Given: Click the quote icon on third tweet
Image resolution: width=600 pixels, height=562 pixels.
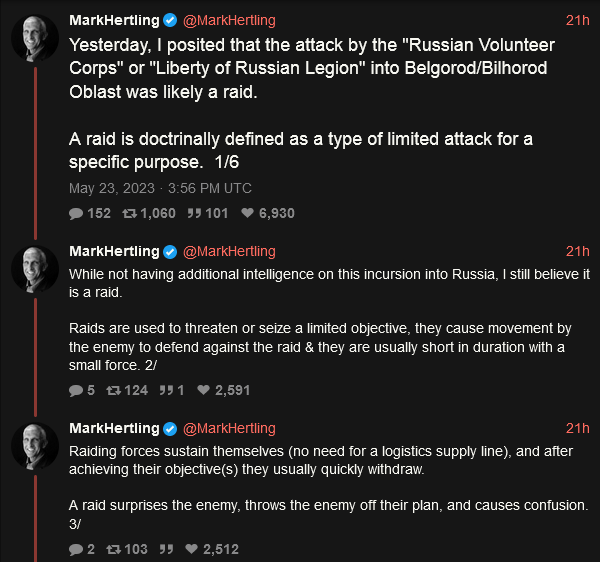Looking at the screenshot, I should (x=166, y=549).
